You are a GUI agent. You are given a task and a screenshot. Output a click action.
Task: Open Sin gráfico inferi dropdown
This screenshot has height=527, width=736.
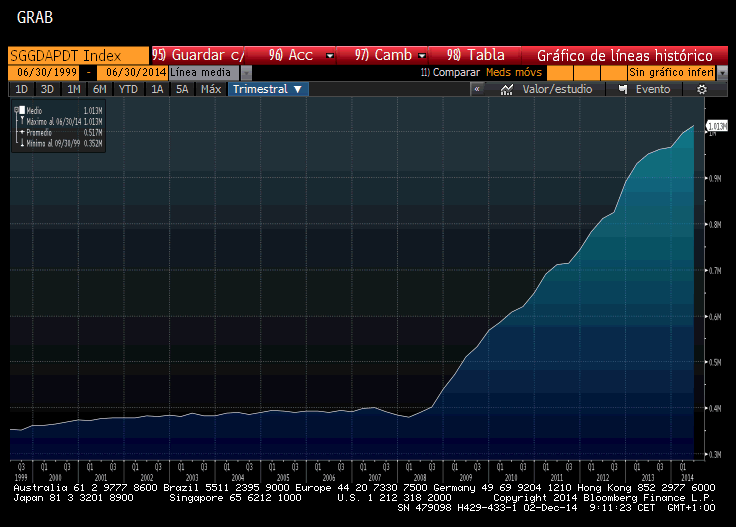(x=672, y=72)
